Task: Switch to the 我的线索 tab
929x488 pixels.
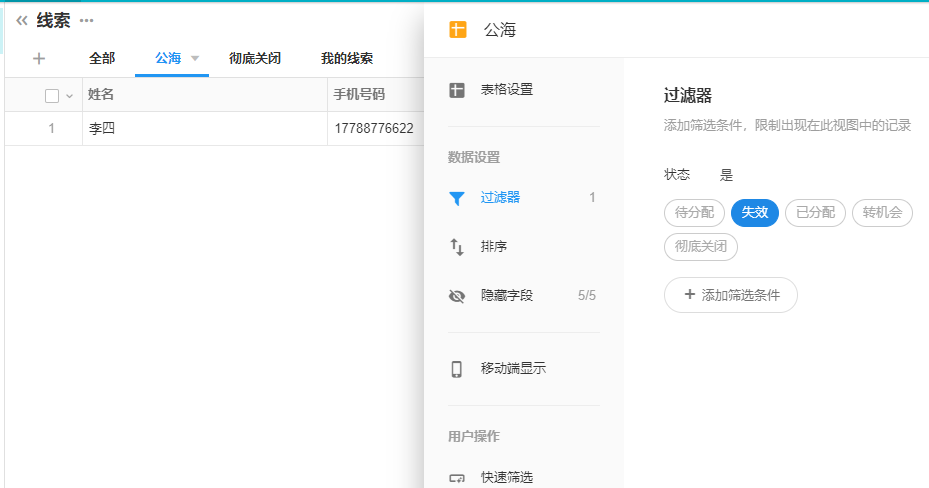Action: (x=346, y=59)
